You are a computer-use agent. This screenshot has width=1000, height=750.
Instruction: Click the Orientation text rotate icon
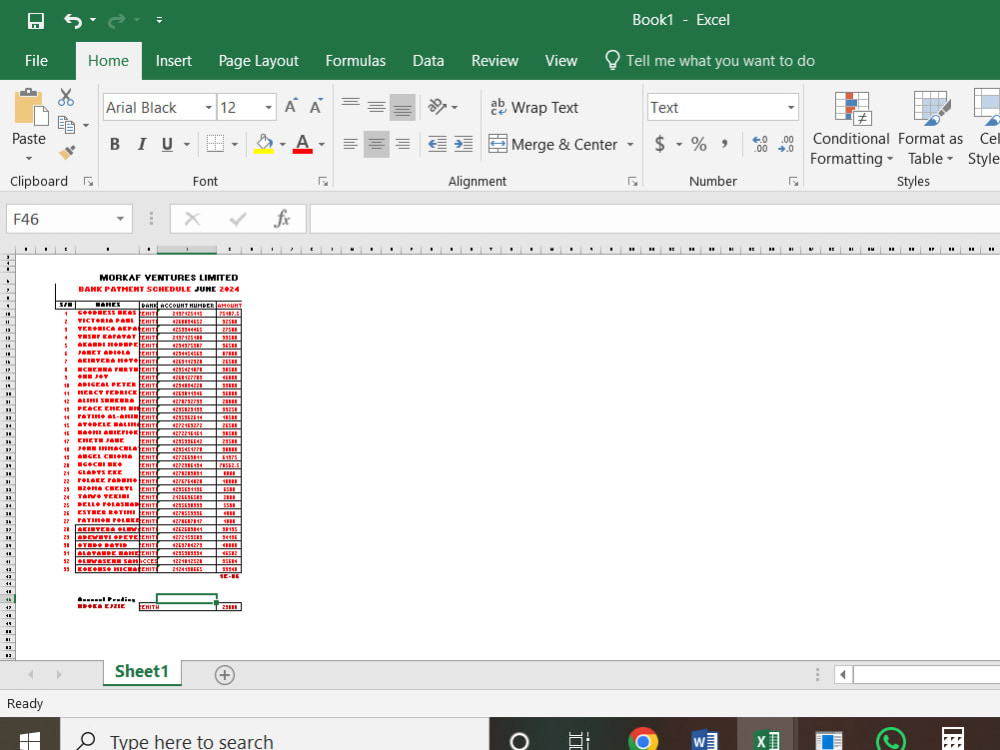point(438,107)
